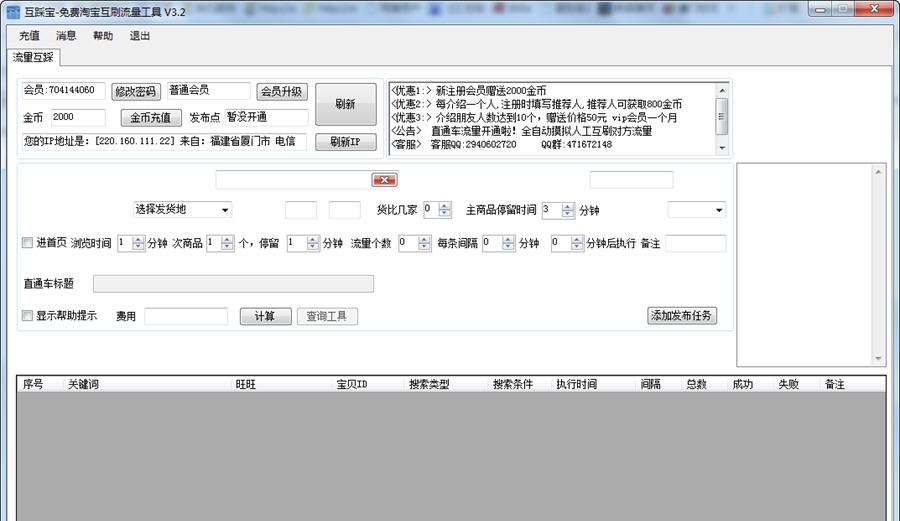Image resolution: width=900 pixels, height=521 pixels.
Task: Decrease the 货比几家 value
Action: click(x=445, y=213)
